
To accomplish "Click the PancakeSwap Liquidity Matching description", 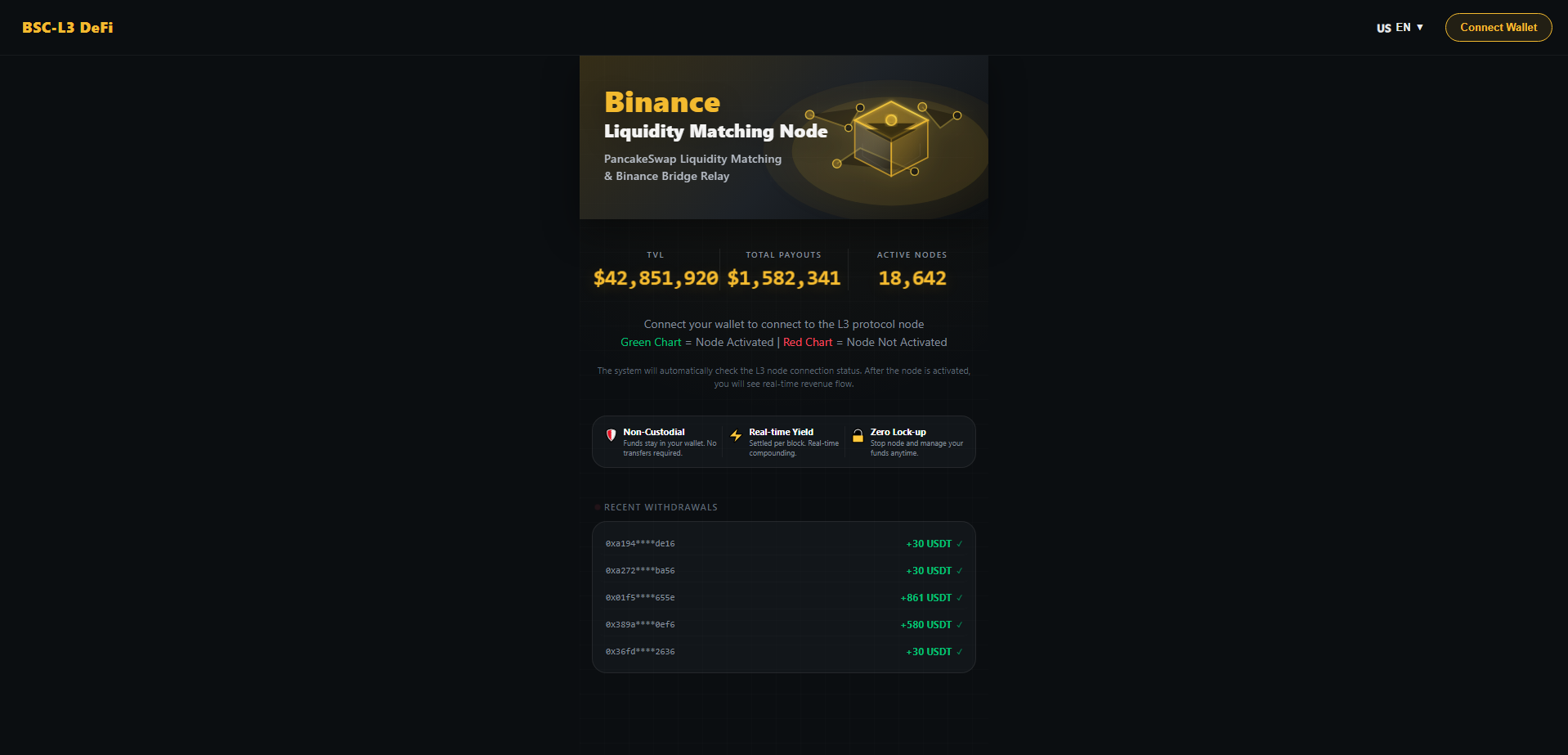I will pyautogui.click(x=692, y=167).
